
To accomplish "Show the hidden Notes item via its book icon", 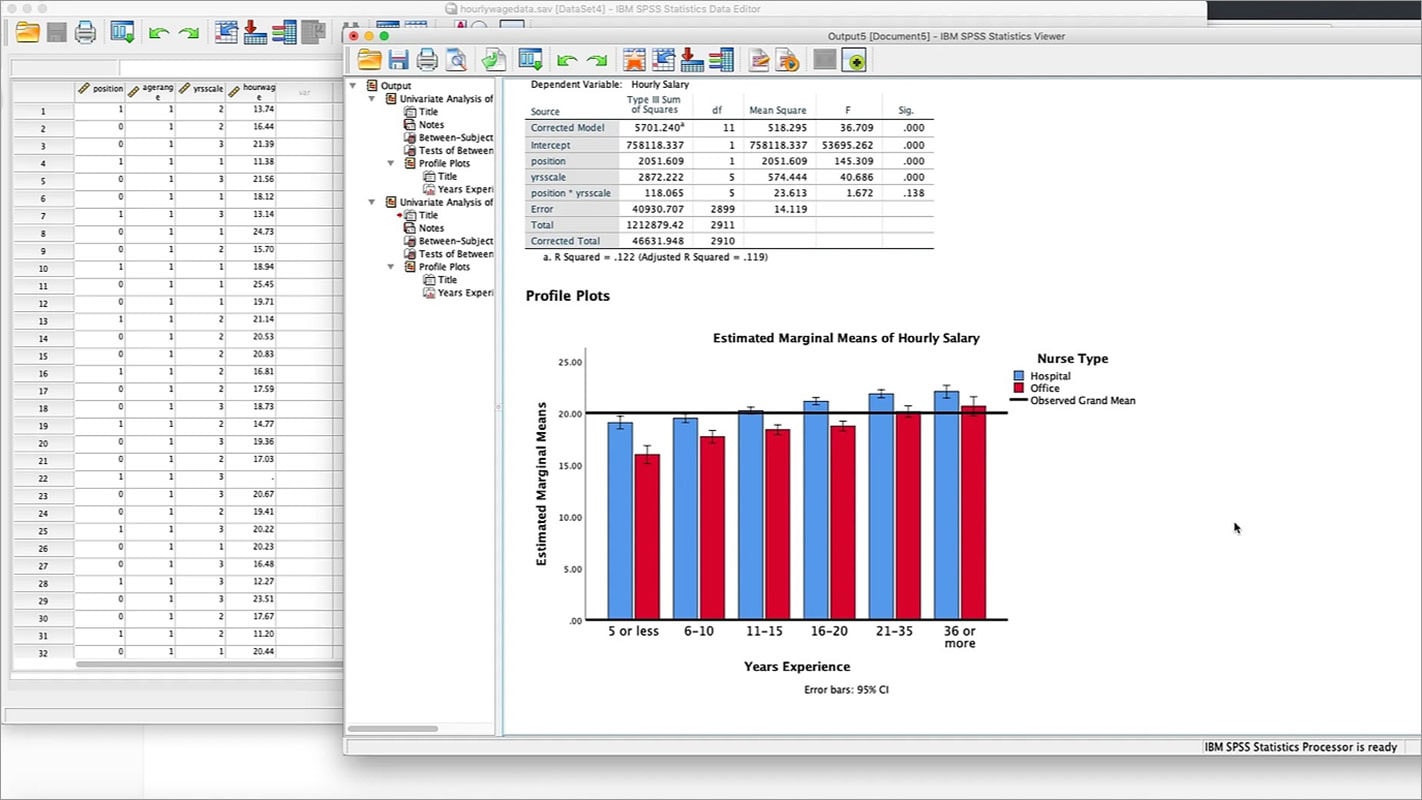I will point(408,124).
